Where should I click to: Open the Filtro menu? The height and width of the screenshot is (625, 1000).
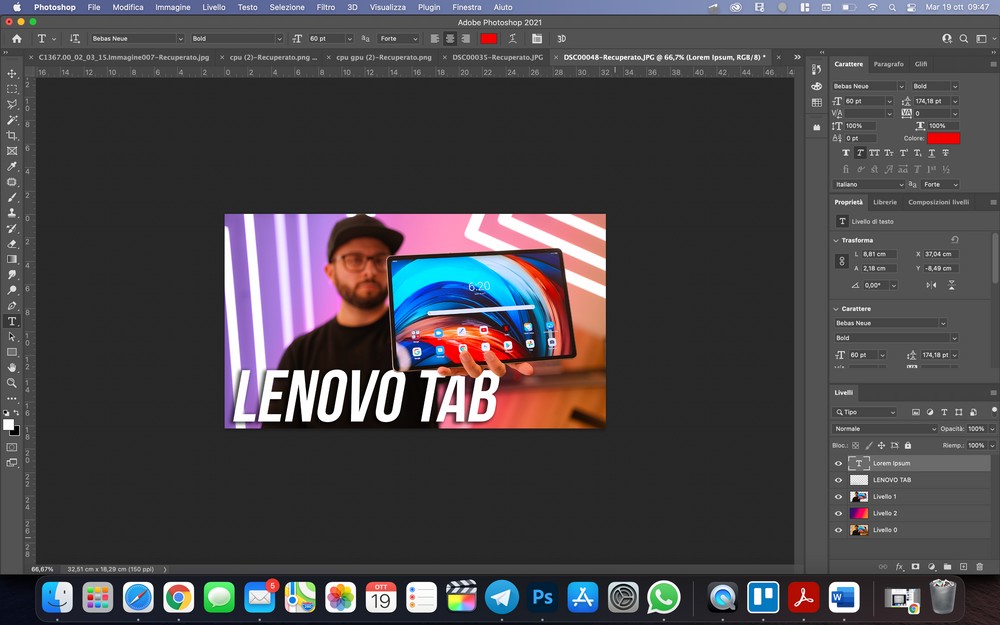click(325, 7)
